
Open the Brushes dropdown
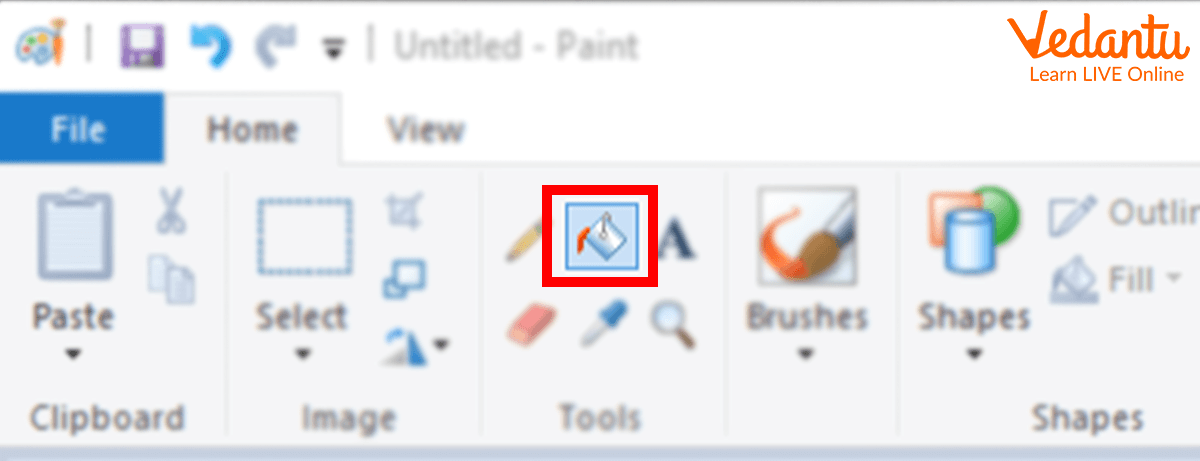coord(806,353)
